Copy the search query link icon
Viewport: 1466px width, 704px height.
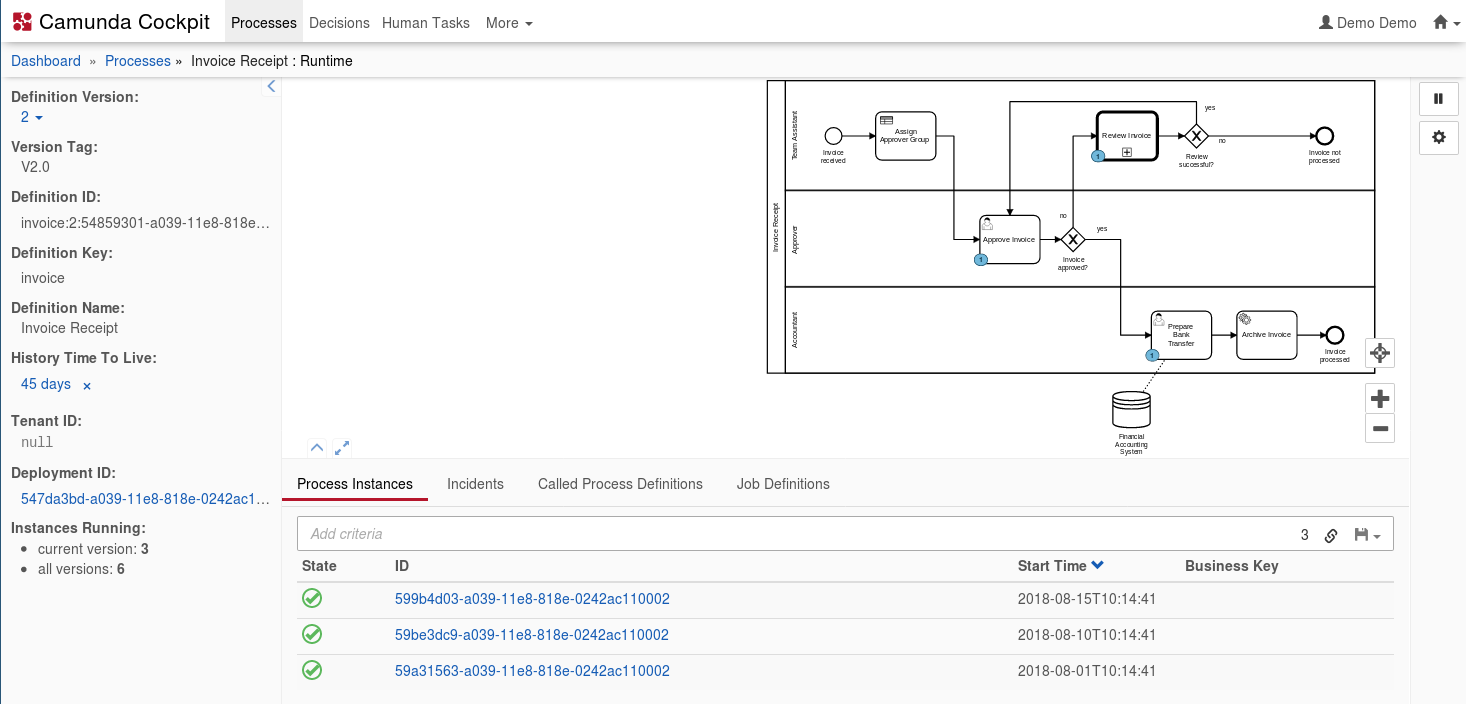pyautogui.click(x=1331, y=535)
